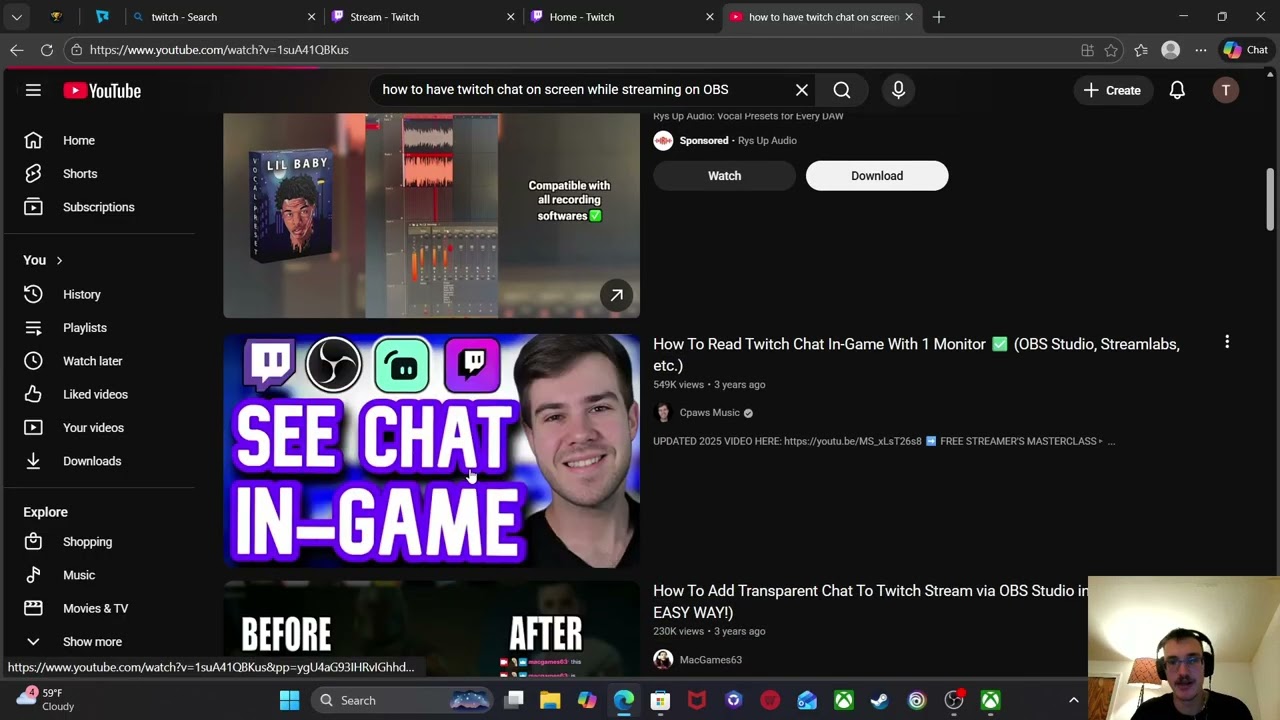
Task: Switch to the twitch - Search tab
Action: 223,17
